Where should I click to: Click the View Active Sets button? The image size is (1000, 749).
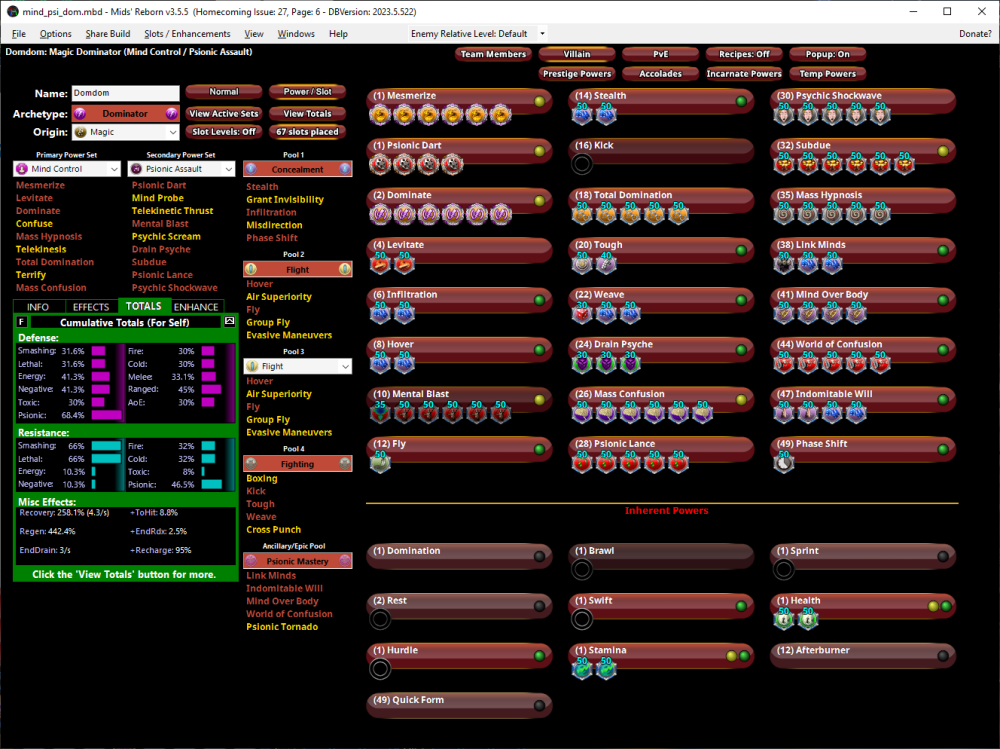224,114
